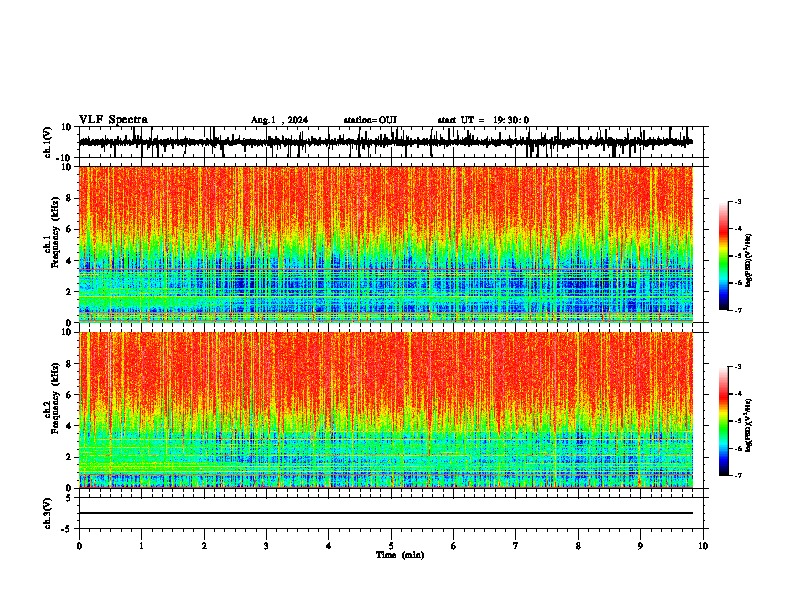Image resolution: width=792 pixels, height=612 pixels.
Task: Click the "9" tick on the time axis
Action: [640, 546]
